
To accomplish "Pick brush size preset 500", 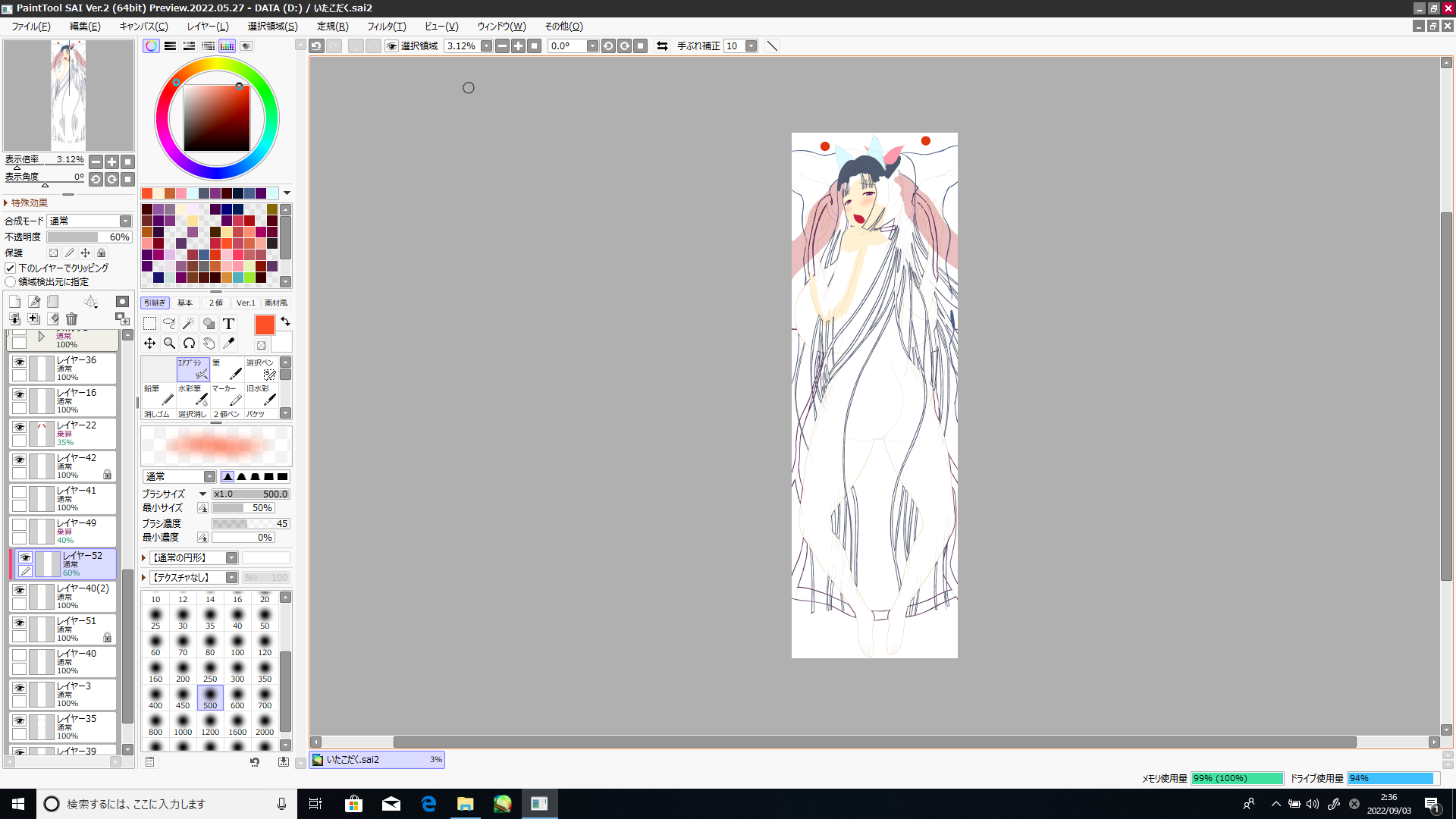I will [210, 698].
